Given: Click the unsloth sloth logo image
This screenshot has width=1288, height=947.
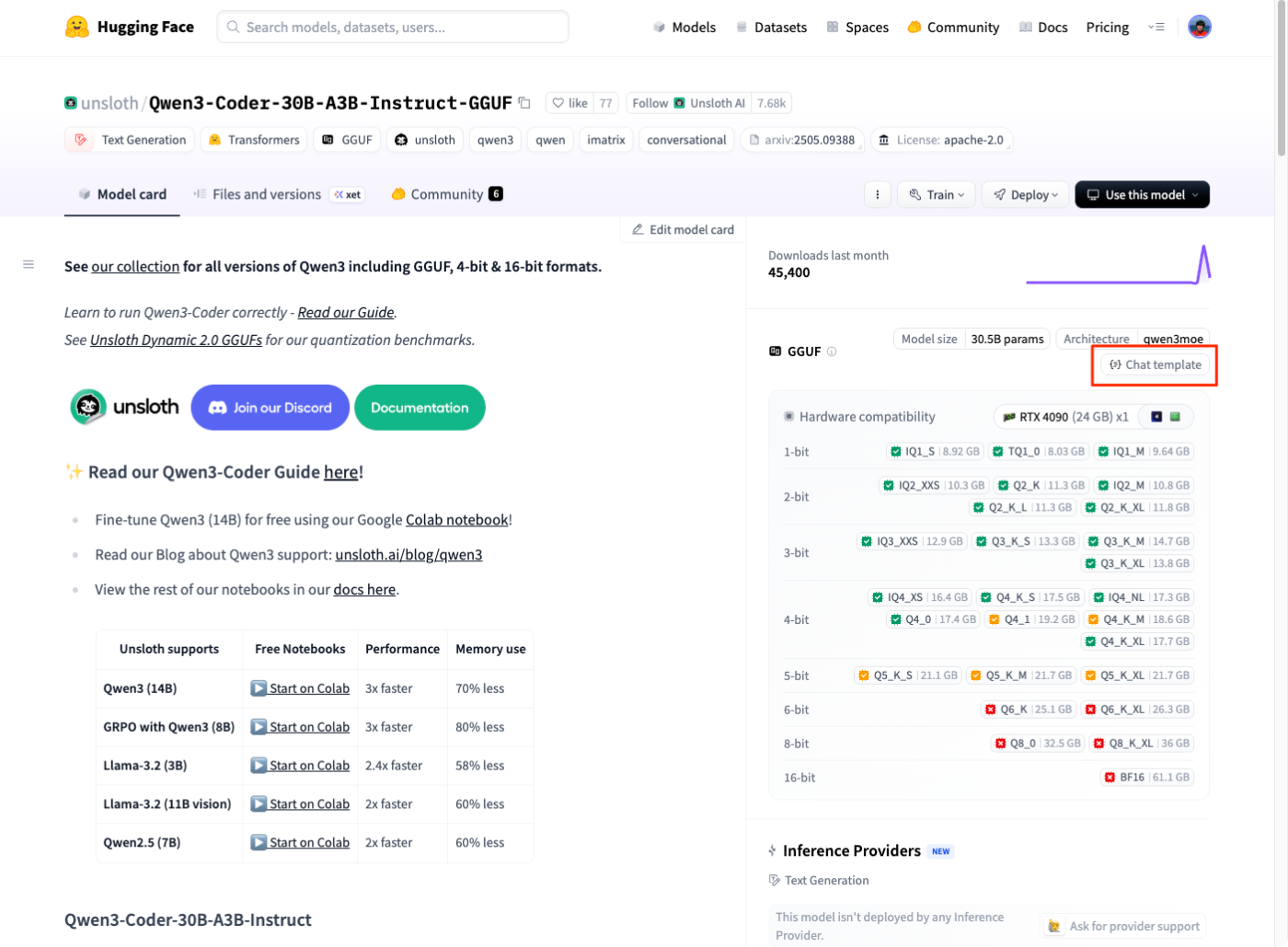Looking at the screenshot, I should [125, 407].
